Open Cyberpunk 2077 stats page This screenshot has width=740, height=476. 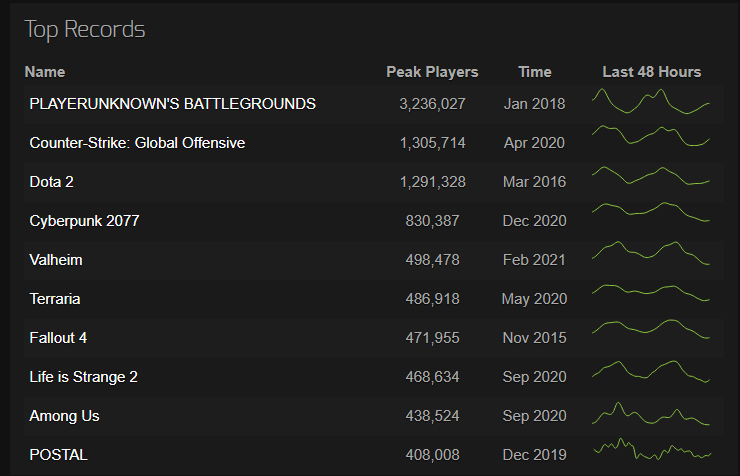(84, 221)
